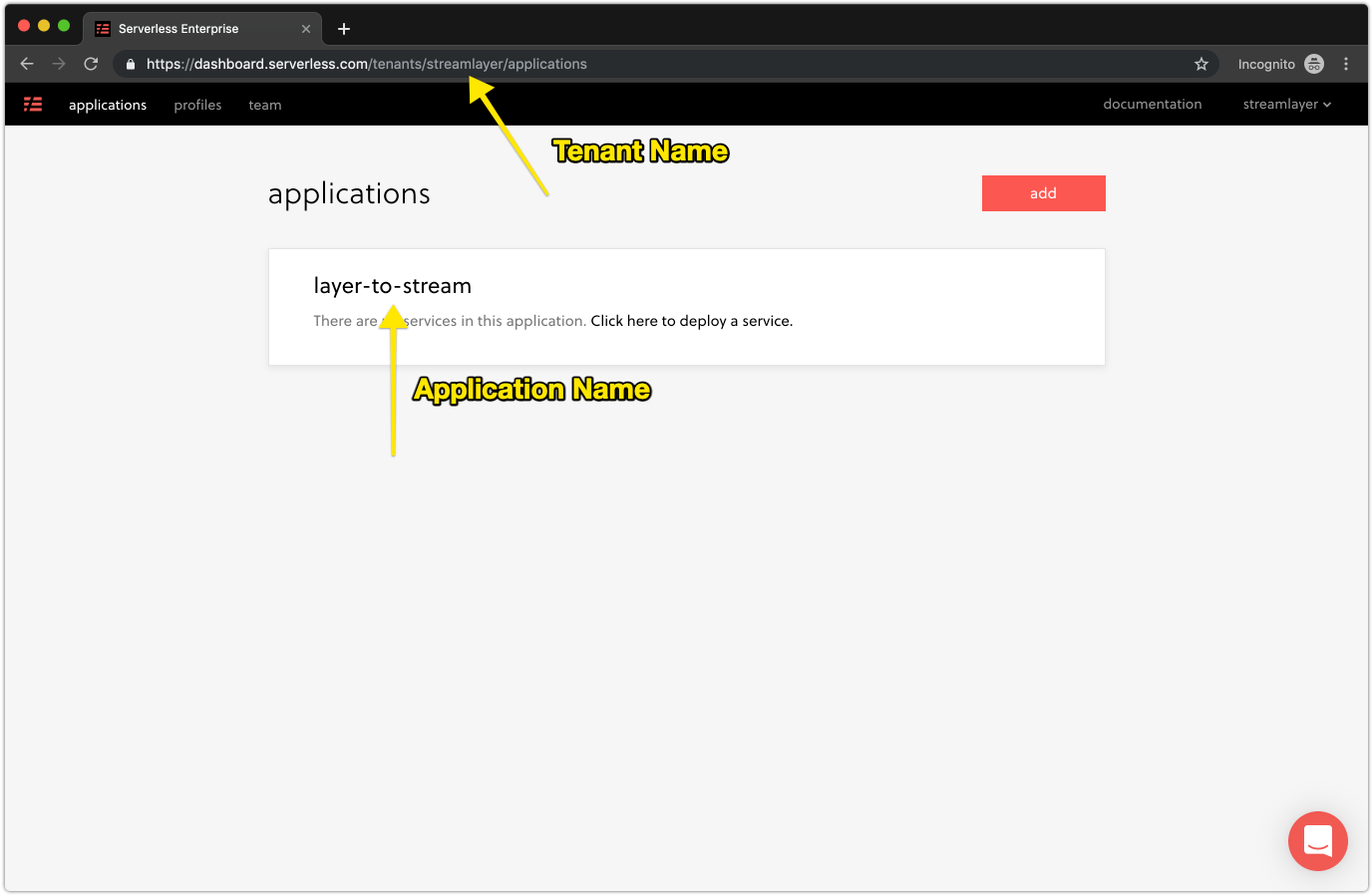This screenshot has width=1372, height=896.
Task: Open the layer-to-stream application
Action: pyautogui.click(x=393, y=286)
